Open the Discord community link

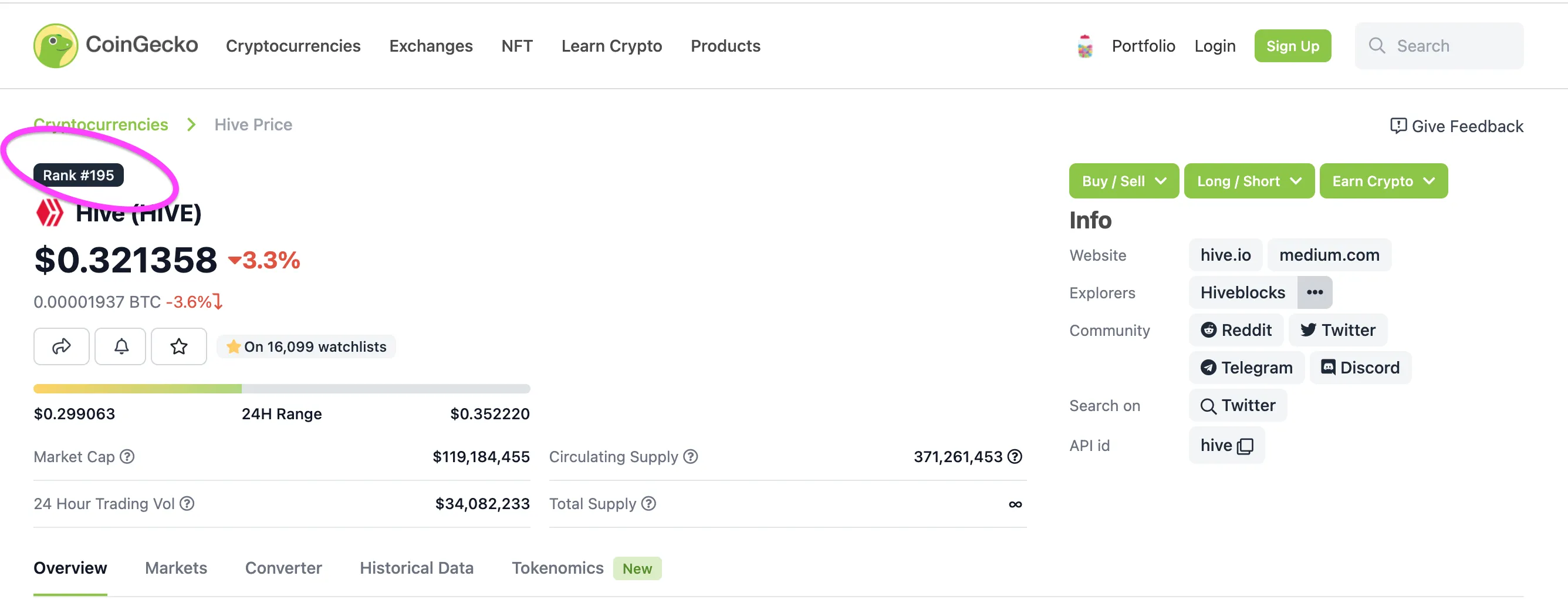(1360, 368)
